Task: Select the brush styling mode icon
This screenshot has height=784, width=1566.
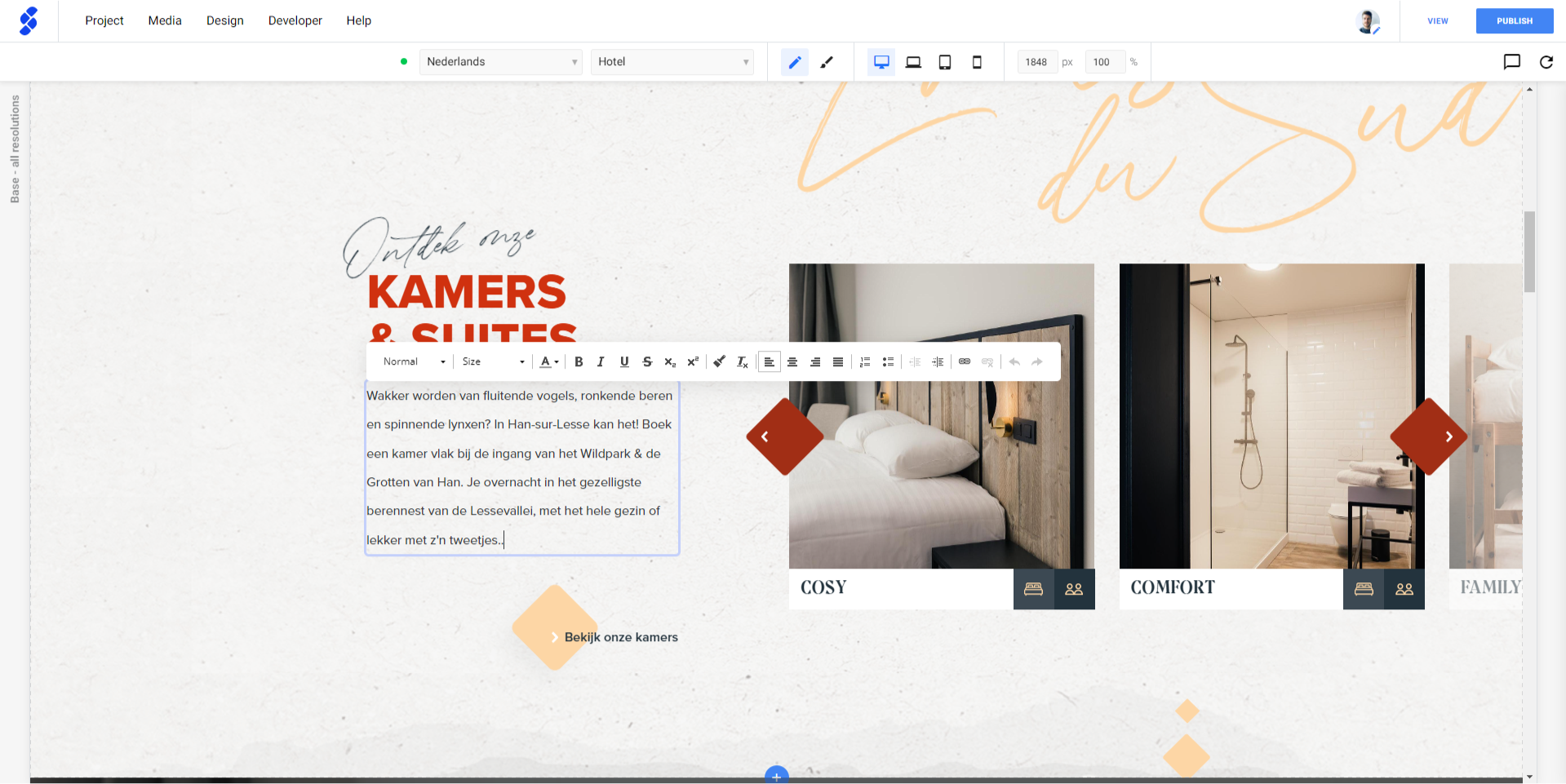Action: tap(827, 61)
